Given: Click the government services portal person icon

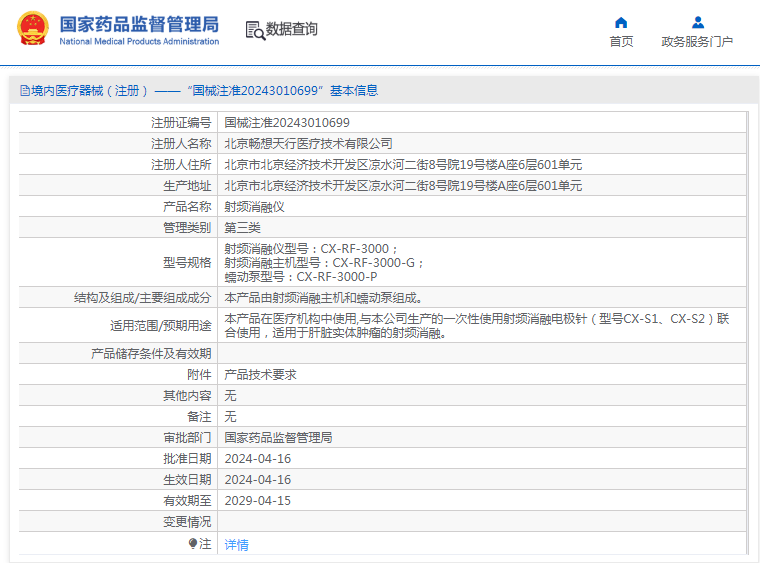Looking at the screenshot, I should pyautogui.click(x=698, y=22).
